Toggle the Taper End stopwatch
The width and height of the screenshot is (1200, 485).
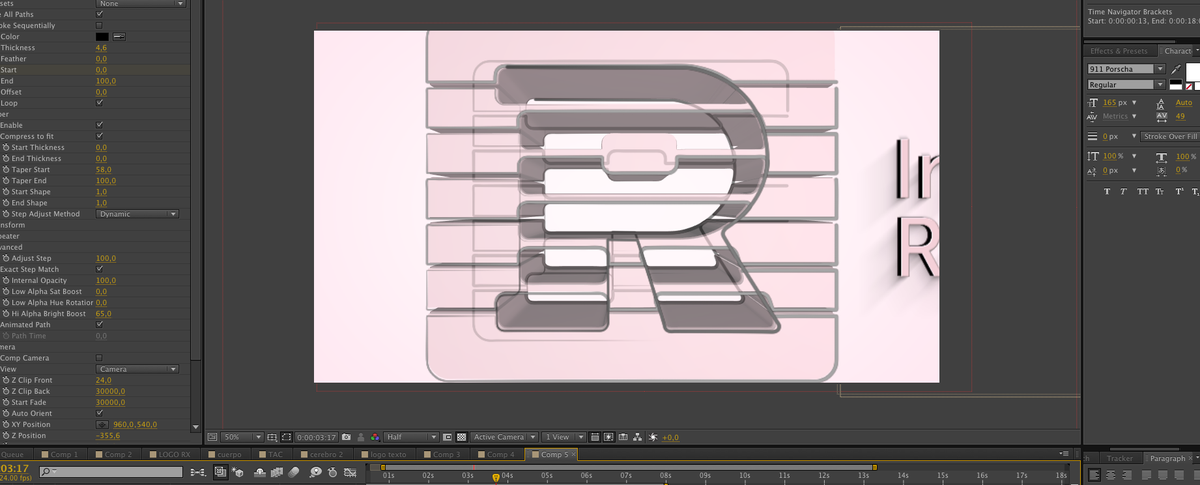click(6, 181)
